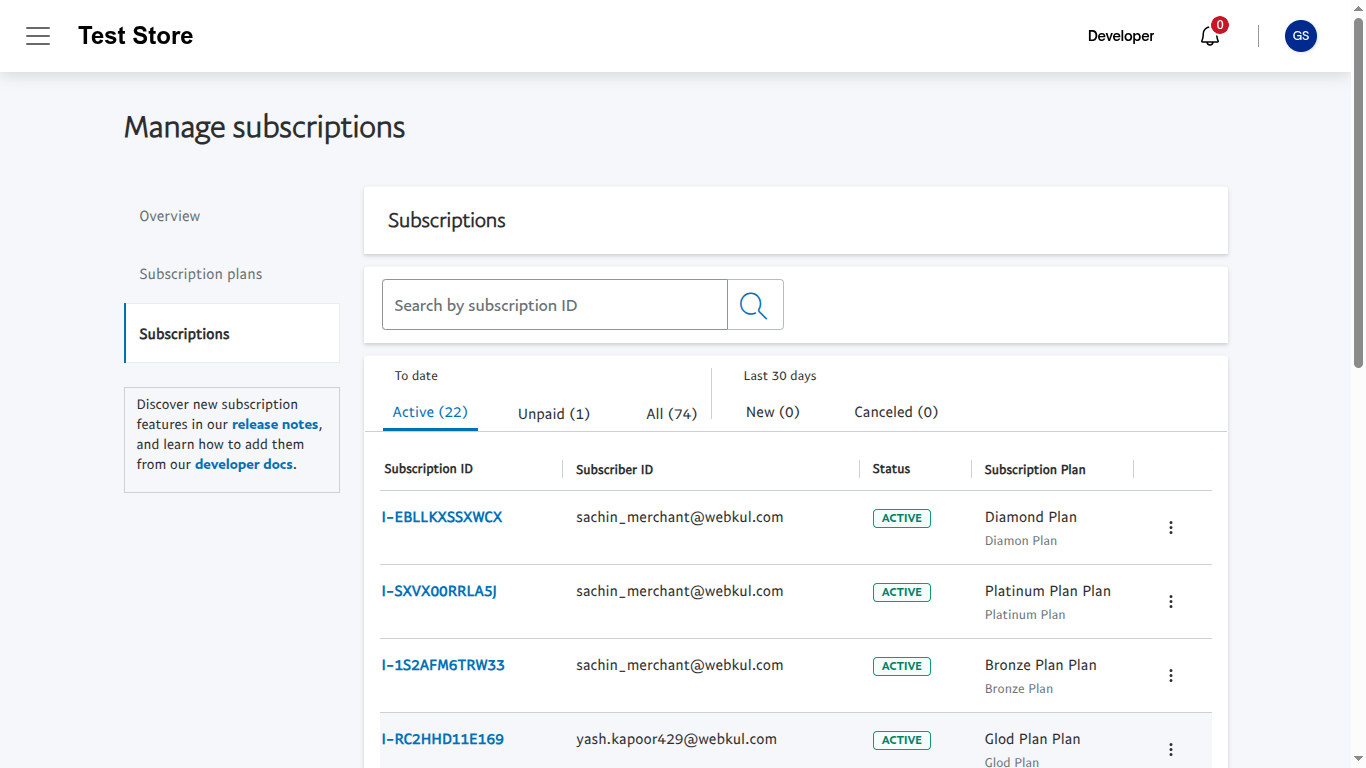Open the developer docs link
Image resolution: width=1366 pixels, height=768 pixels.
243,464
